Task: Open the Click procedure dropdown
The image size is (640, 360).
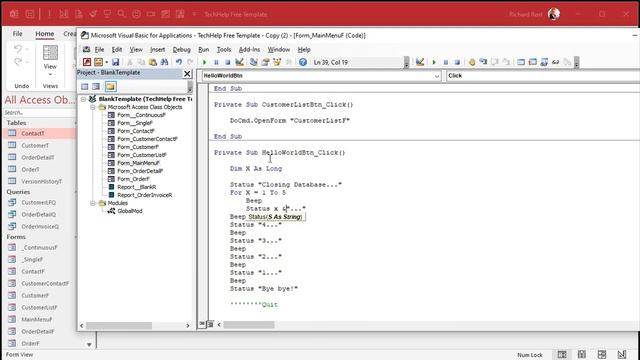Action: point(543,76)
